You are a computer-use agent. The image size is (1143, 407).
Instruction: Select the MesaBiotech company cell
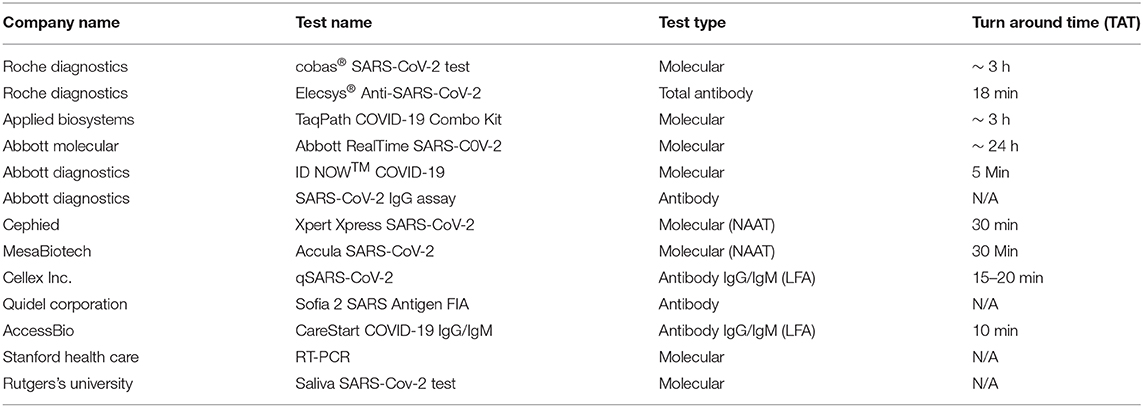pos(39,252)
